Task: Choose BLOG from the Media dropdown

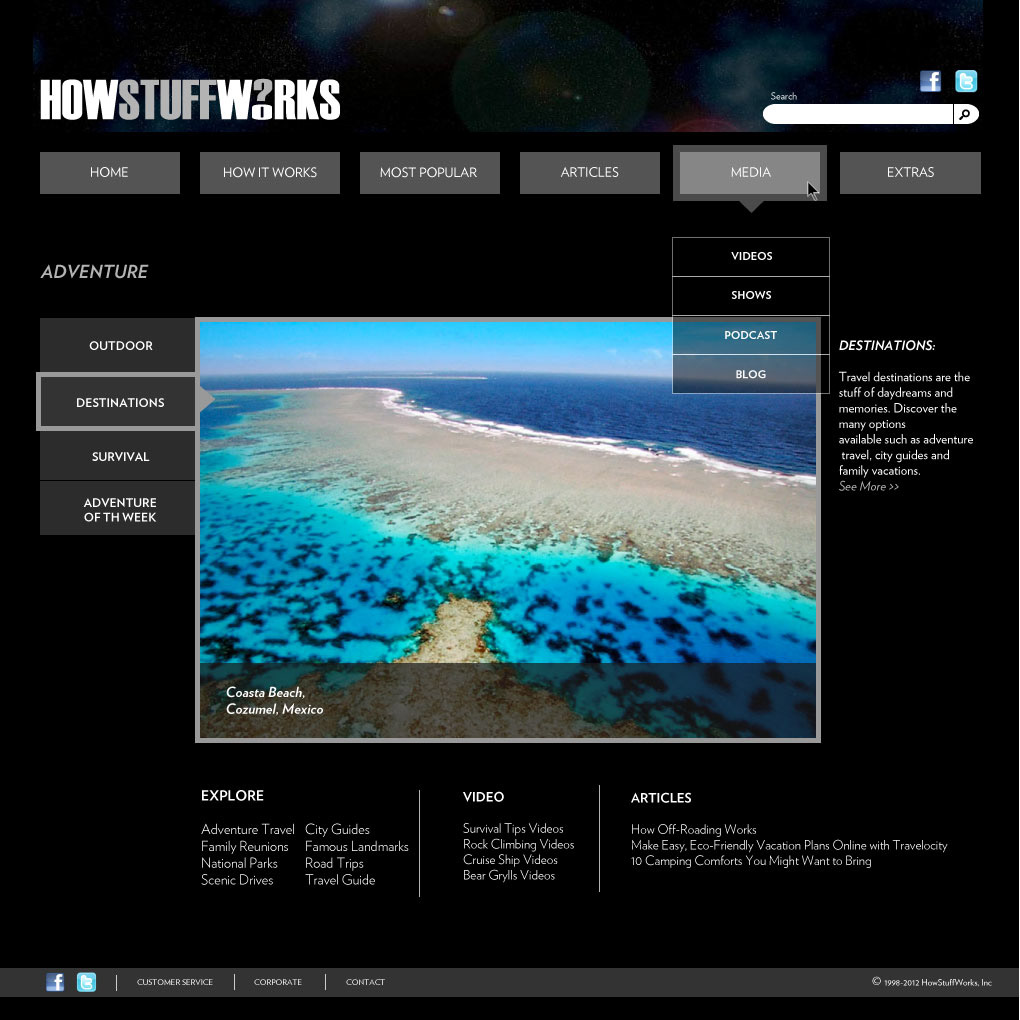Action: [x=751, y=374]
